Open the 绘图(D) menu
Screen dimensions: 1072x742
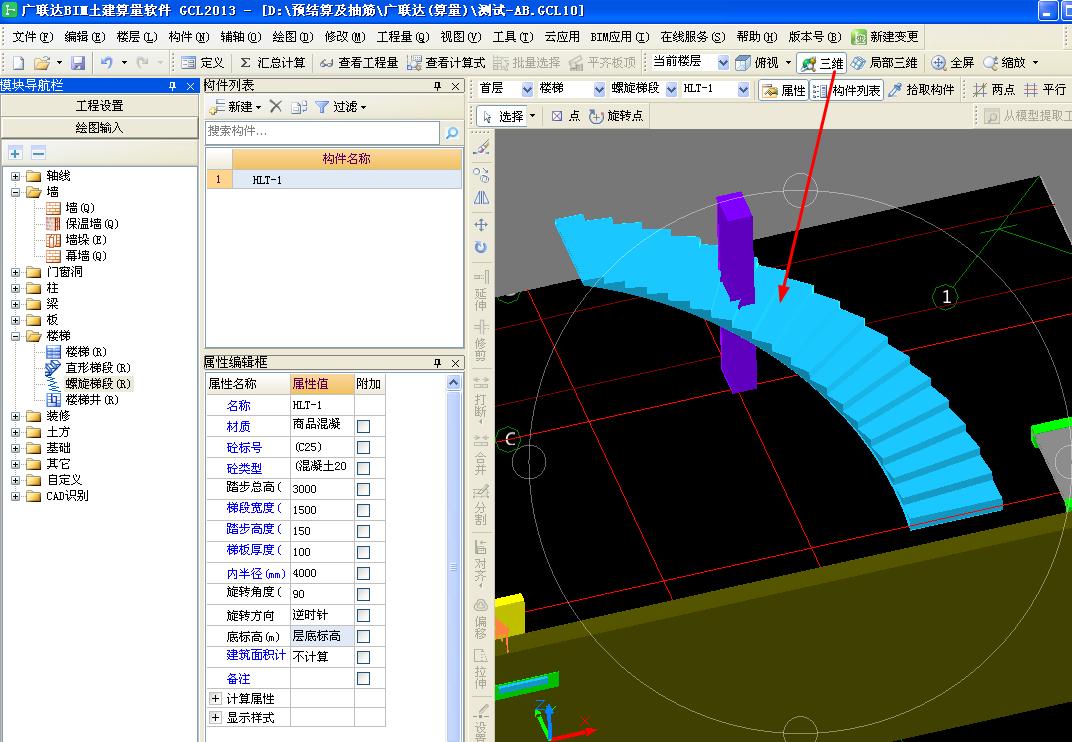[293, 37]
